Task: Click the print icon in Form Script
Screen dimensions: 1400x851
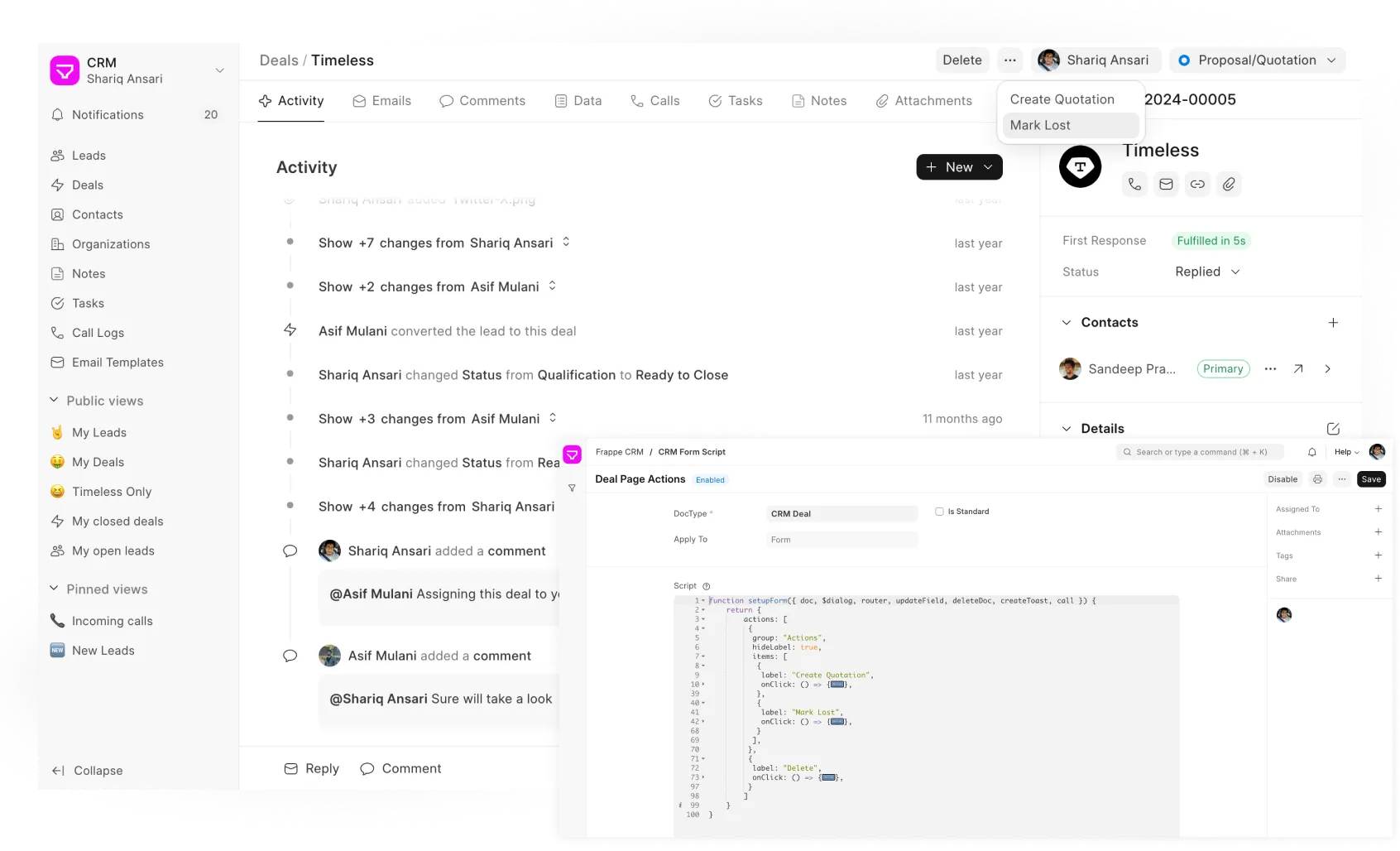Action: click(1318, 479)
